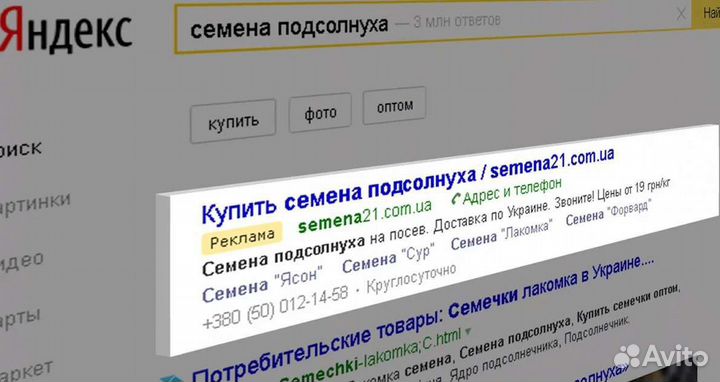Open the Картинки section in sidebar
720x382 pixels.
coord(35,204)
